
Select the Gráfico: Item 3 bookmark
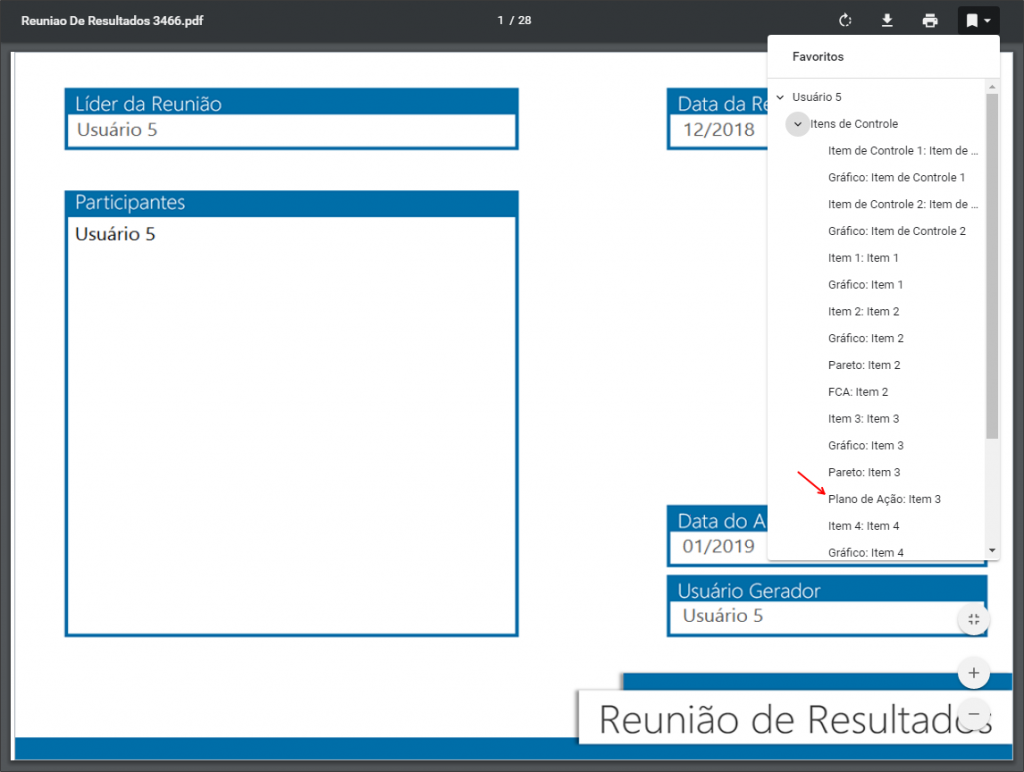(866, 445)
